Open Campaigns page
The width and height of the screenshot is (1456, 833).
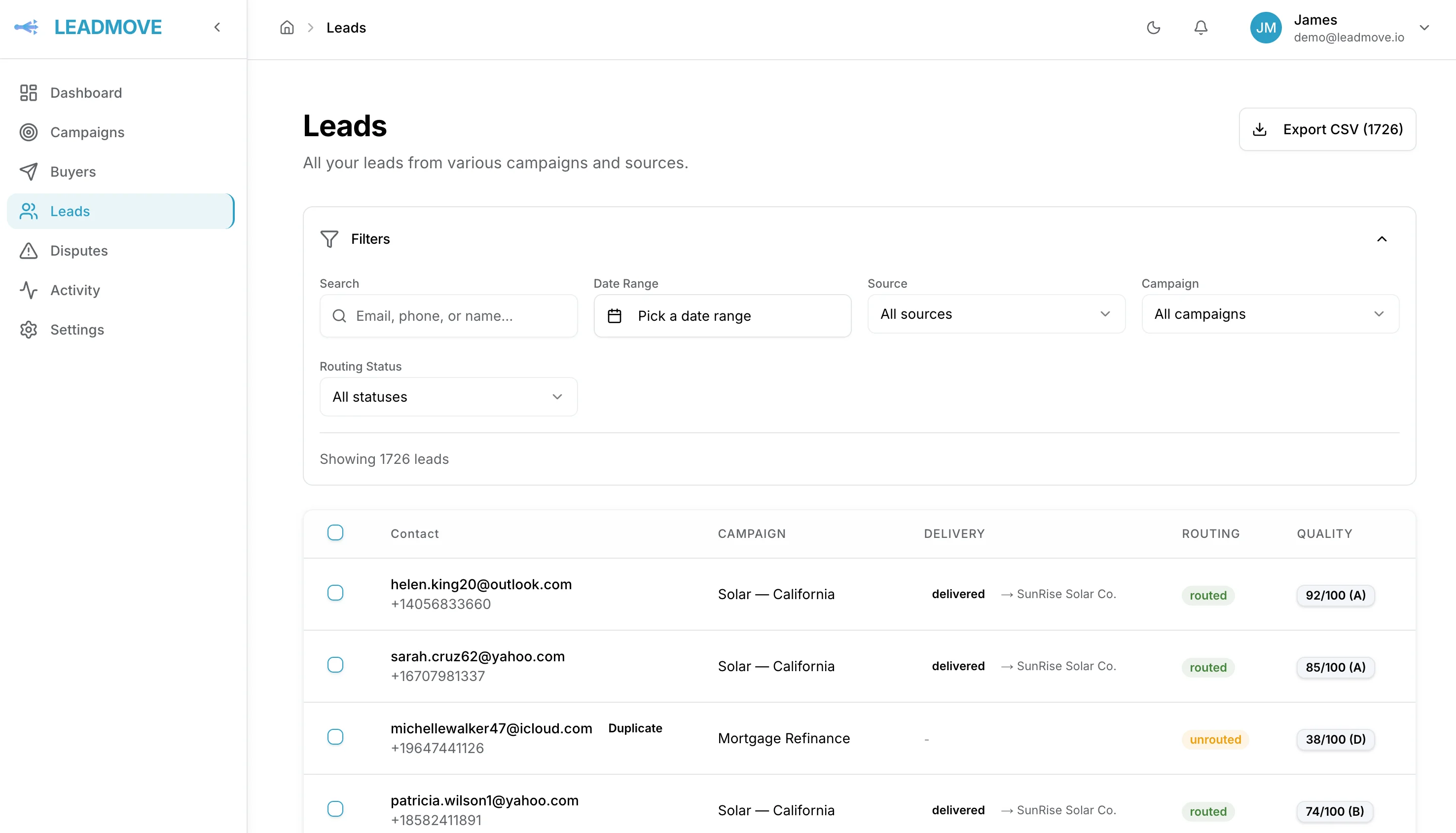(x=121, y=132)
